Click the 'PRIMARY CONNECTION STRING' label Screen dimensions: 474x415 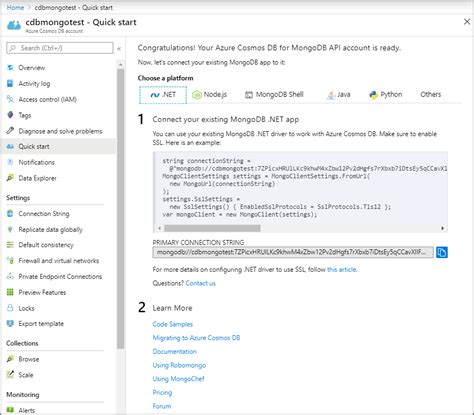click(198, 242)
